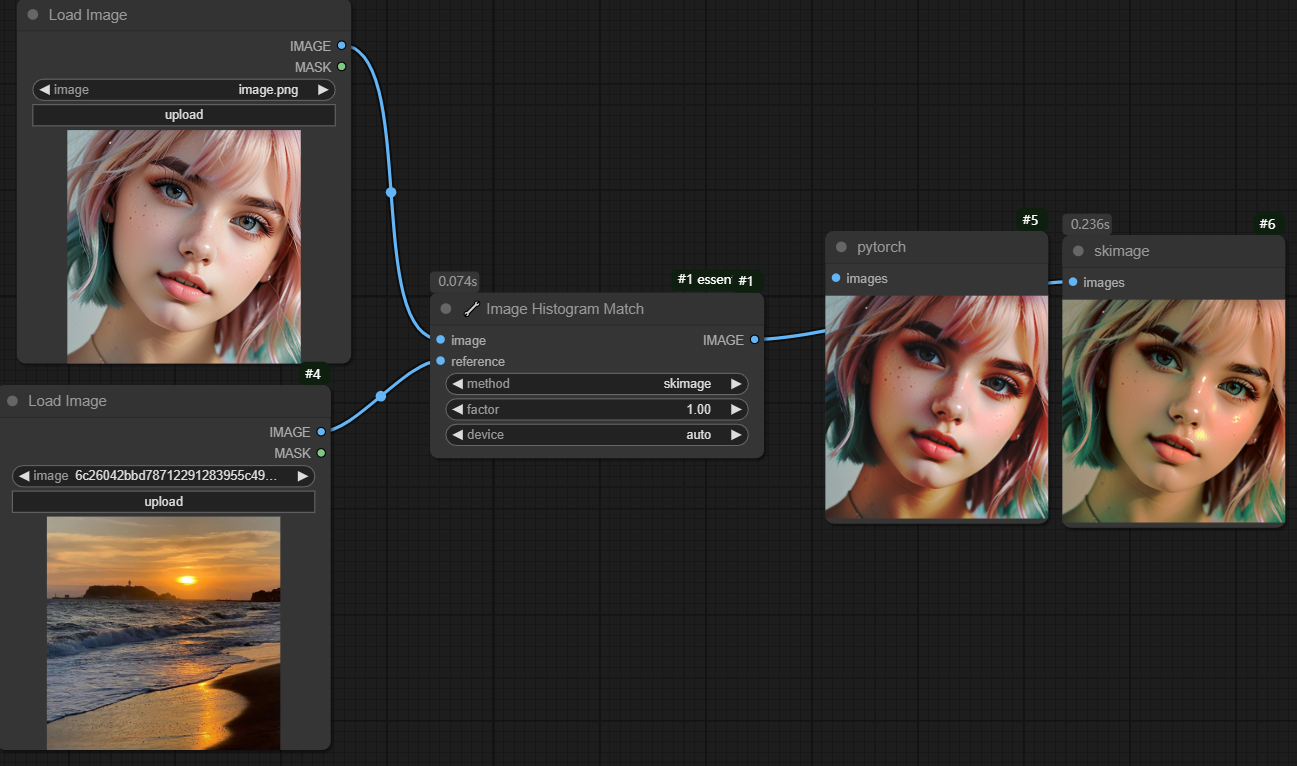
Task: Click the IMAGE output port of top Load Image node
Action: (342, 46)
